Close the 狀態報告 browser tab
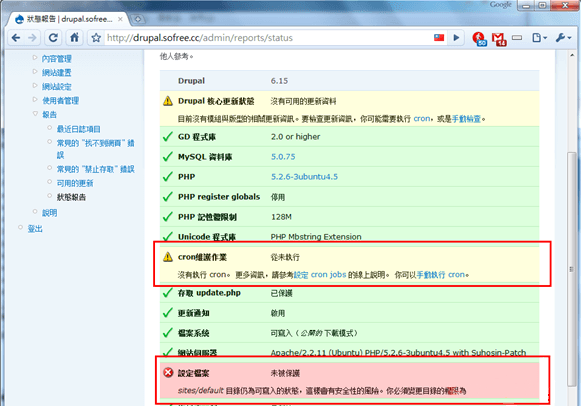The image size is (581, 406). tap(120, 19)
